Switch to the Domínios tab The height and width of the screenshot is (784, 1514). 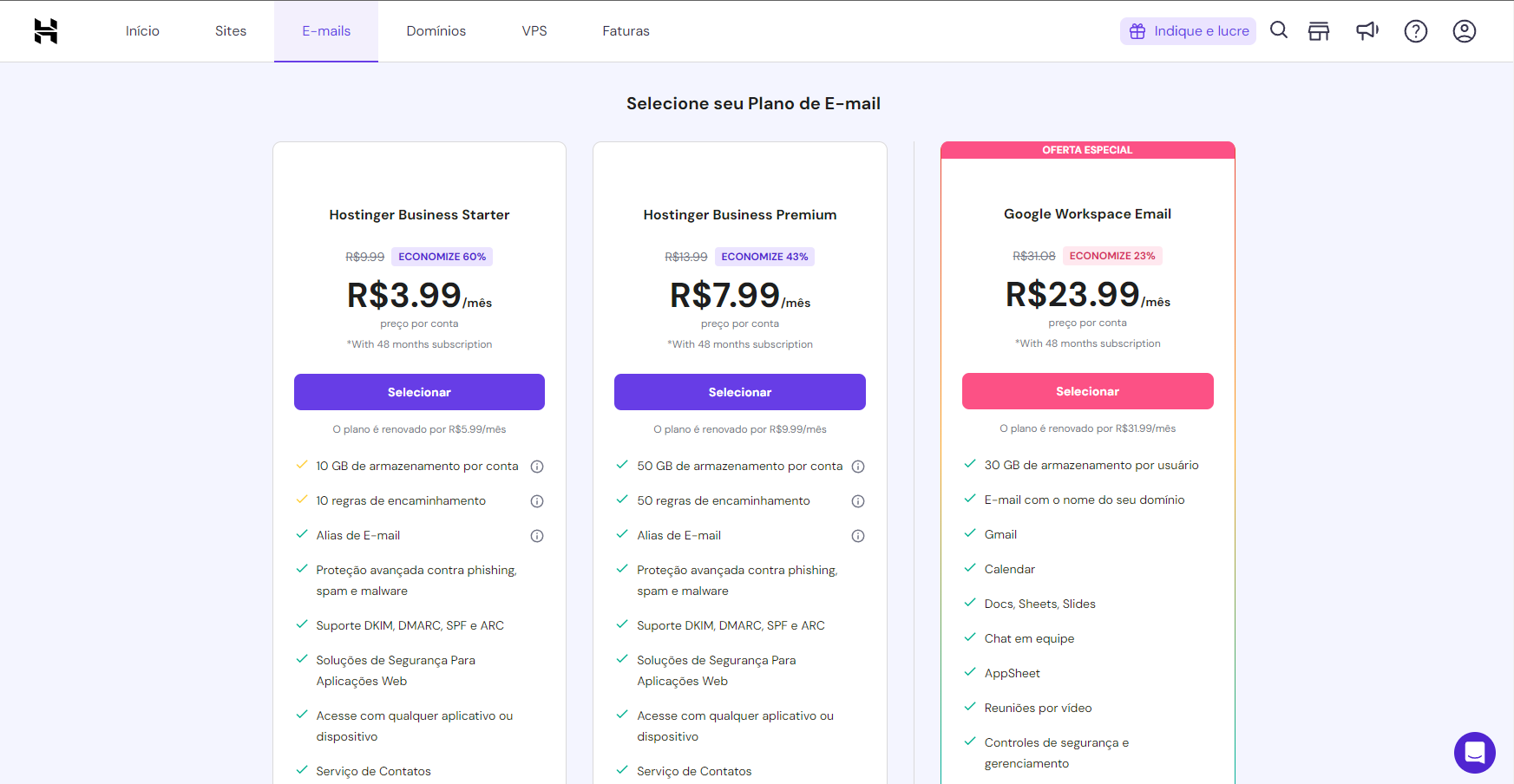[436, 31]
